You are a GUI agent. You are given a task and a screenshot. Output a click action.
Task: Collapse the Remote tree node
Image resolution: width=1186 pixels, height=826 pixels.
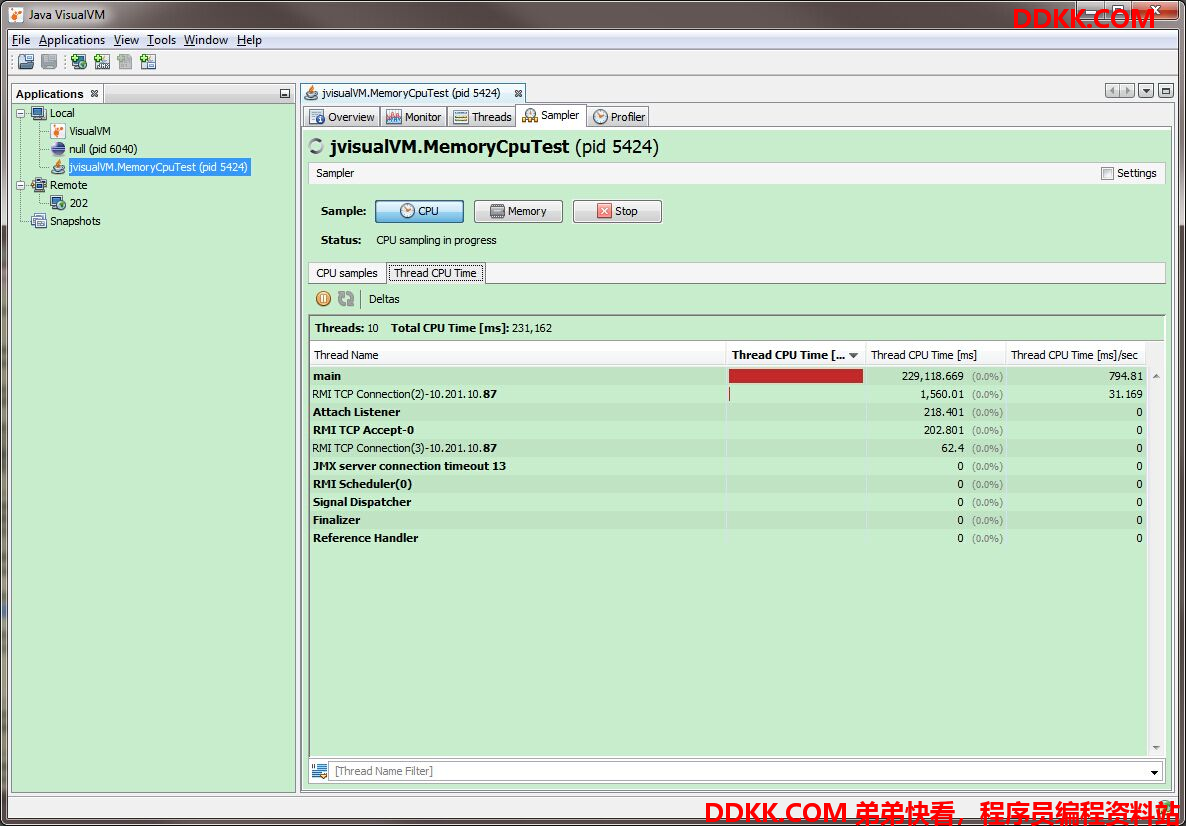pyautogui.click(x=20, y=185)
